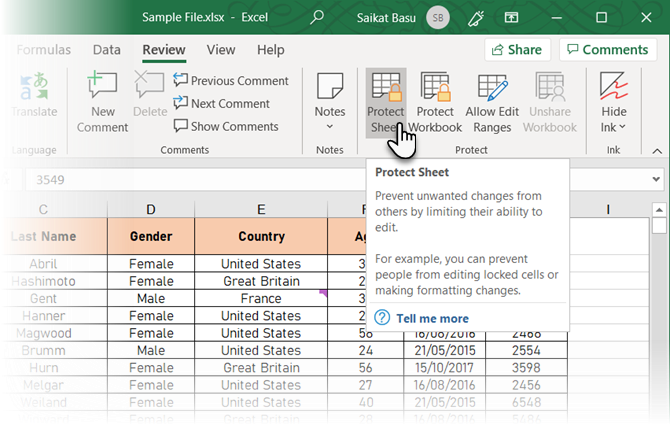Click the Share button
This screenshot has height=425, width=670.
pos(514,50)
